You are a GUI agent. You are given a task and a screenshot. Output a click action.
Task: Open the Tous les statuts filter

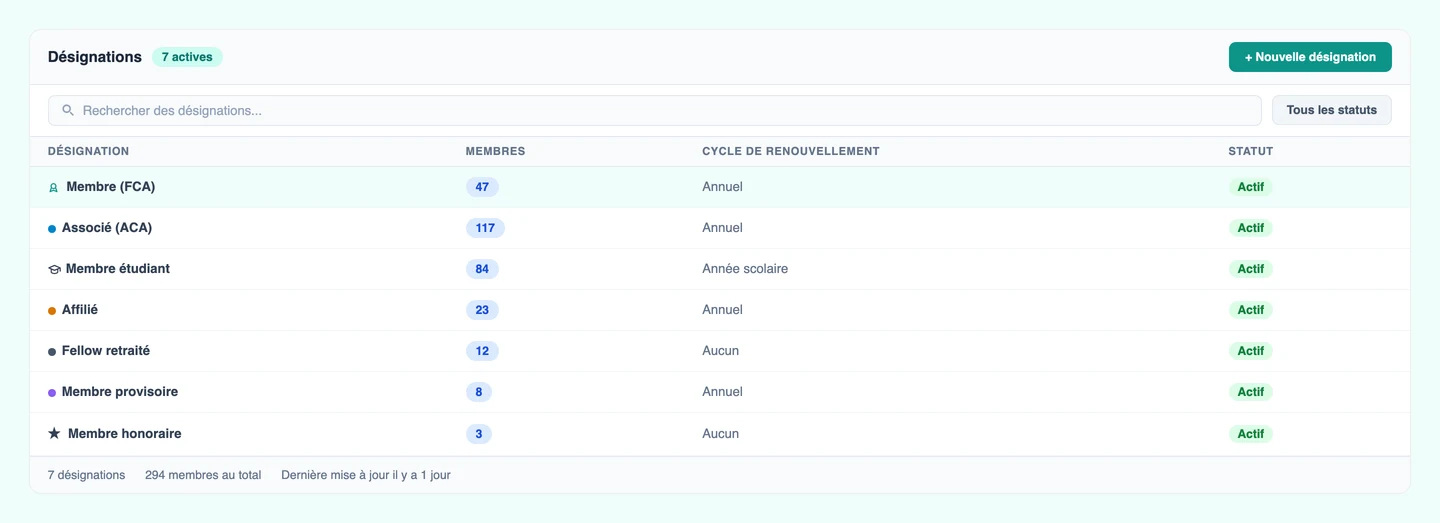coord(1331,110)
